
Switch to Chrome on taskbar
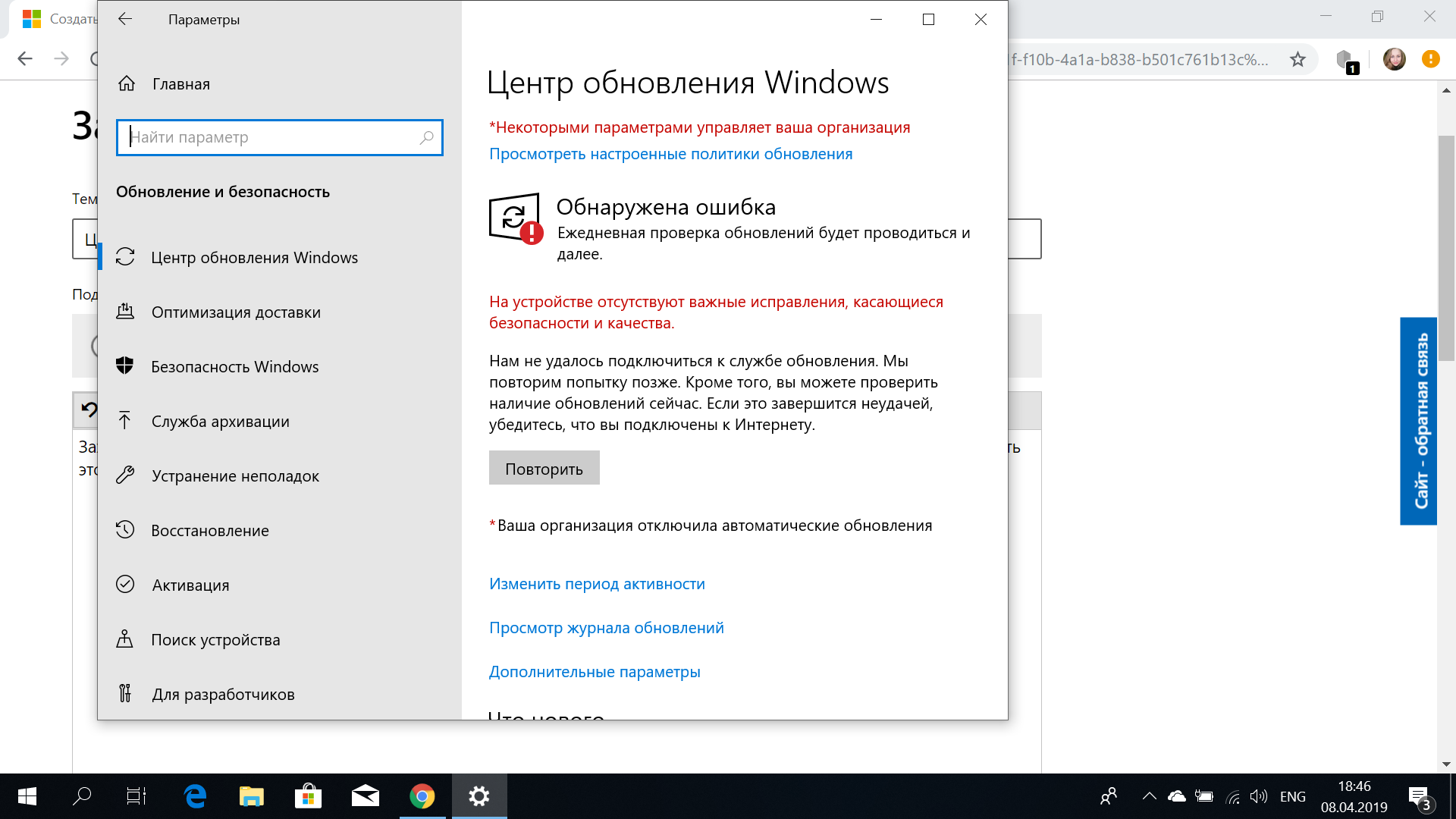tap(422, 796)
